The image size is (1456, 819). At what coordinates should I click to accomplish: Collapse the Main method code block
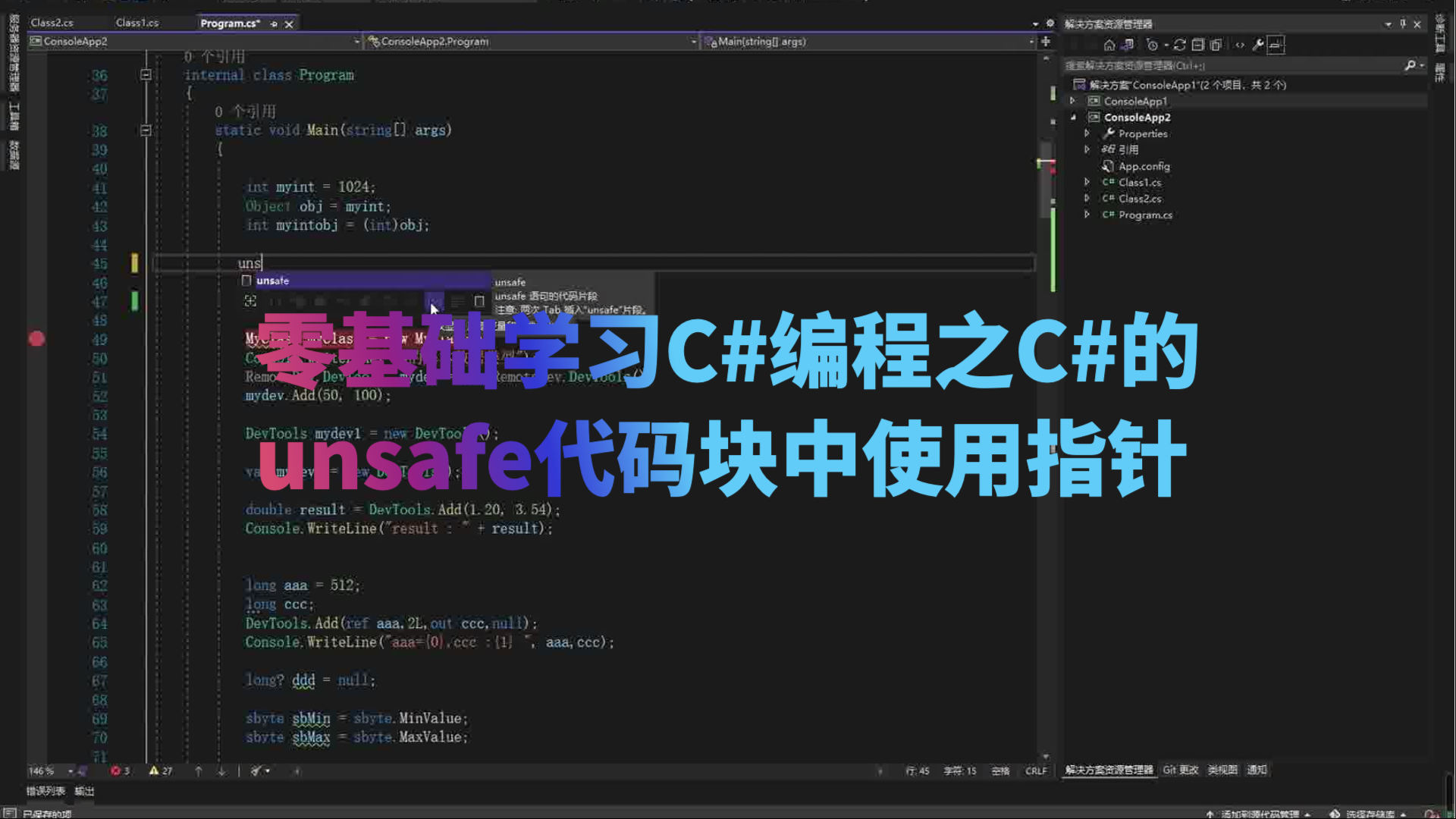tap(146, 130)
